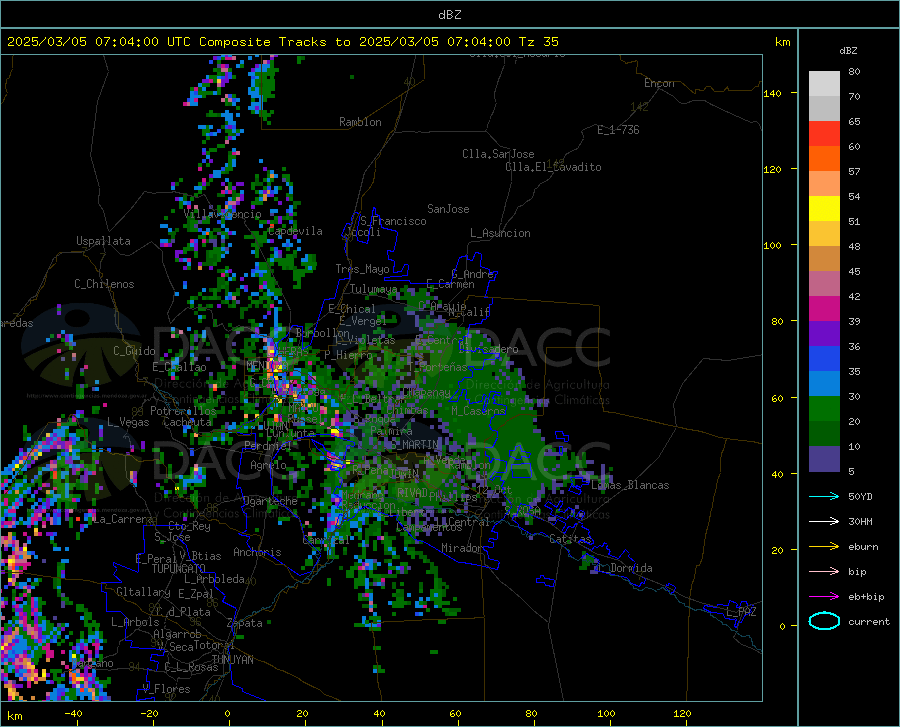900x727 pixels.
Task: Click the white 30HM arrow icon
Action: [x=824, y=522]
